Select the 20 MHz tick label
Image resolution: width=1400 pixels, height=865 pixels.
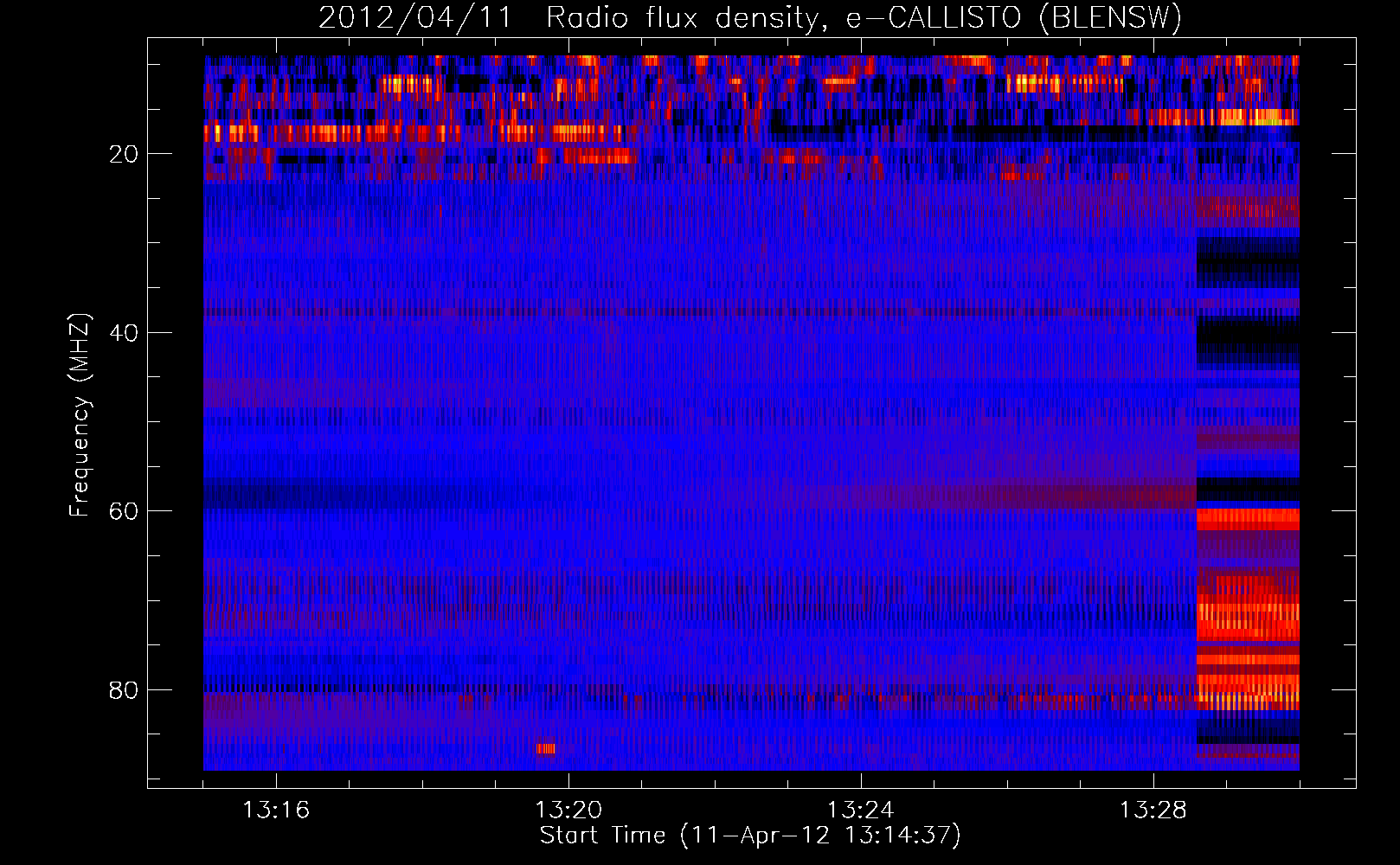click(x=124, y=154)
